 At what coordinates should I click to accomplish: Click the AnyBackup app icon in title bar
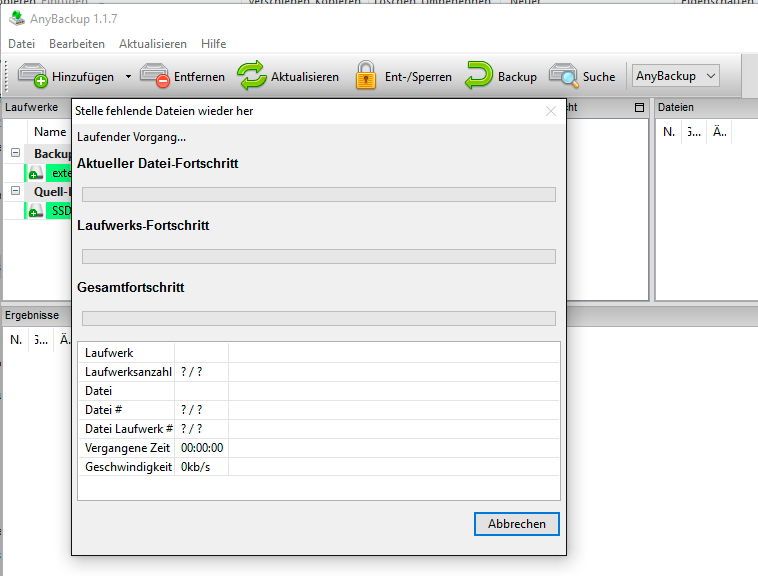[x=17, y=18]
